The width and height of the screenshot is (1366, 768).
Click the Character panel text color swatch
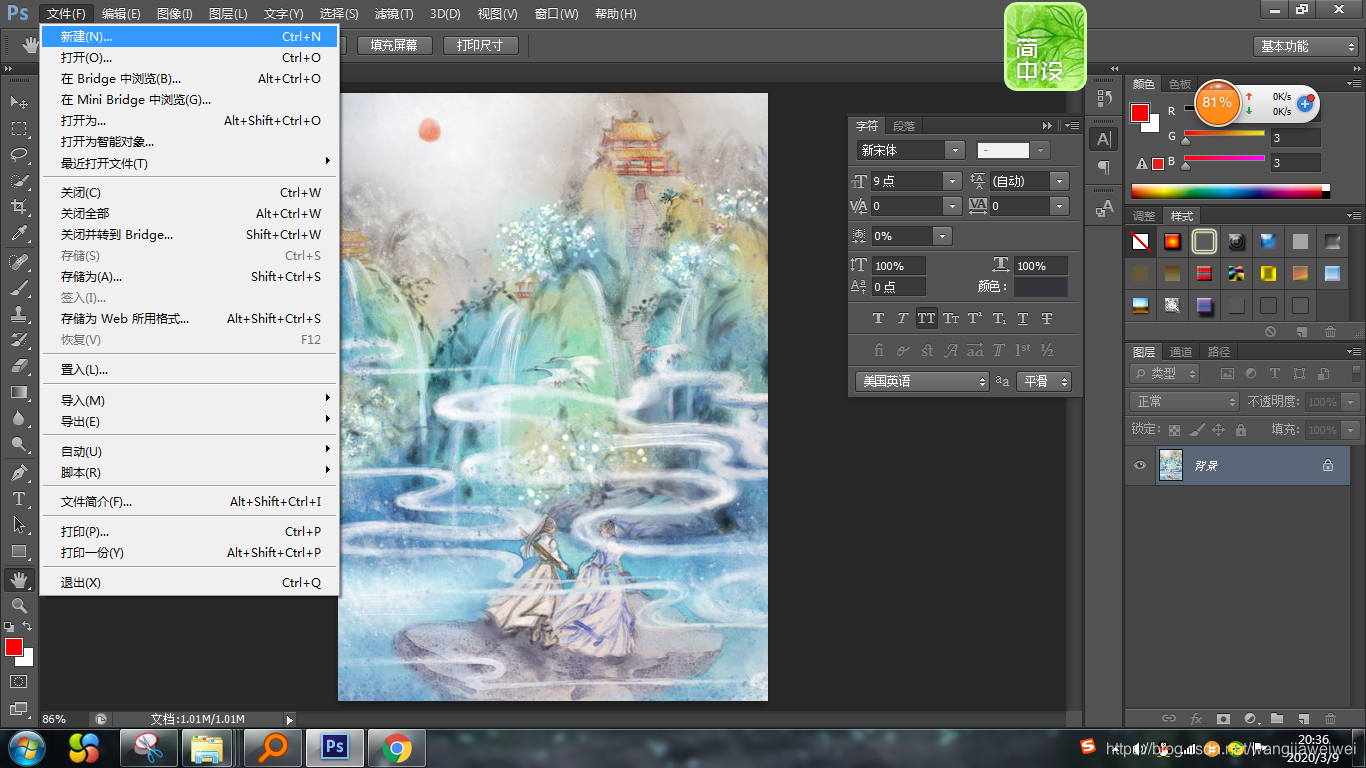tap(1040, 287)
